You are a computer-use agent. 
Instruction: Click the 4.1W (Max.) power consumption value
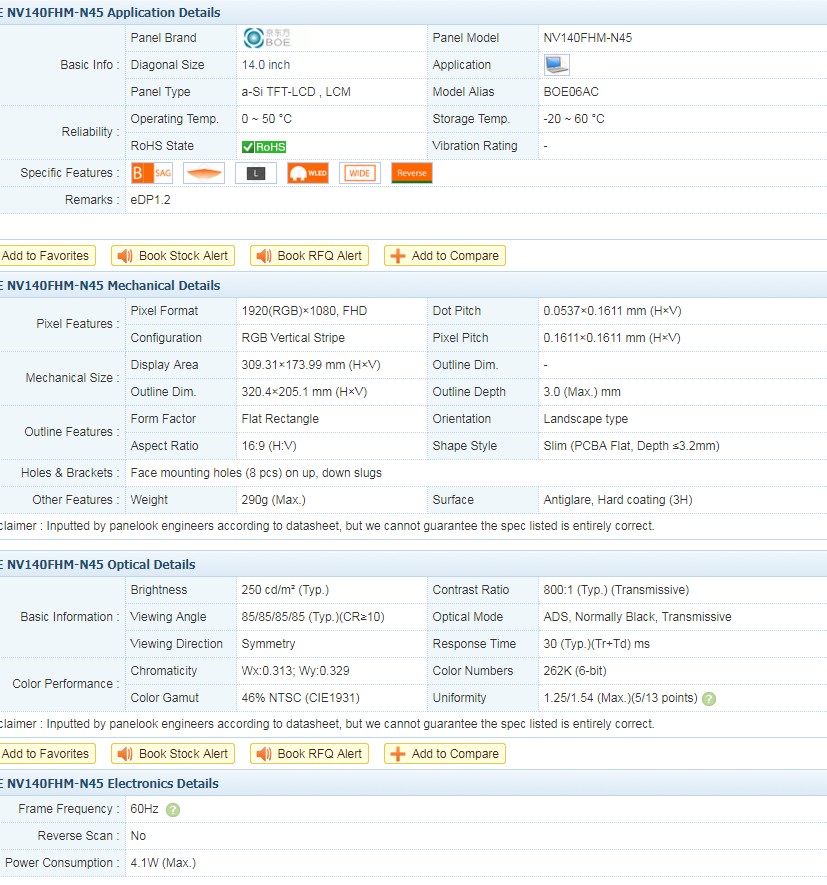point(163,863)
